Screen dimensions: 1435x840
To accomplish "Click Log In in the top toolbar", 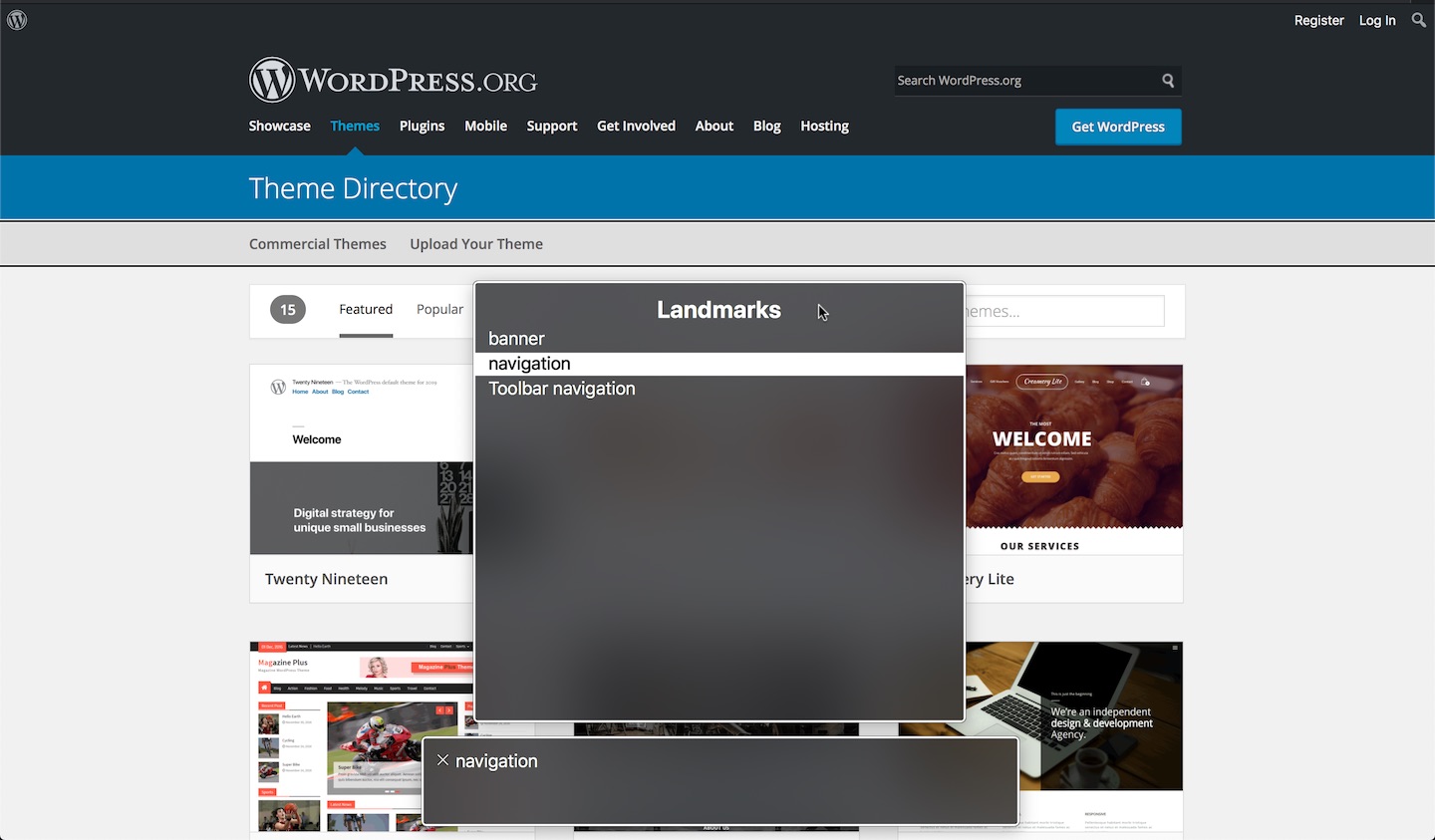I will tap(1377, 20).
